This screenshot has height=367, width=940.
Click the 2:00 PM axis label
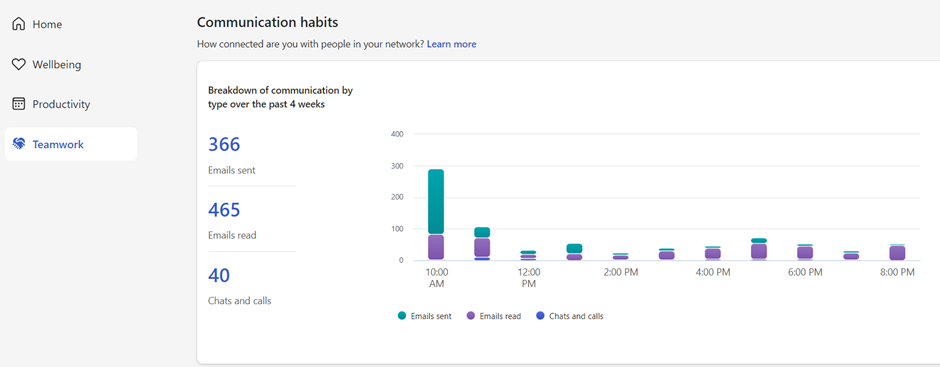click(620, 272)
